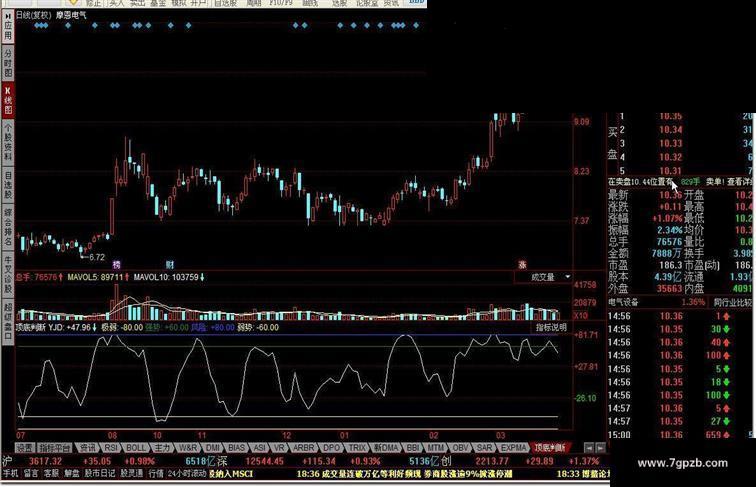
Task: Open 牛叉诊股 diagnosis sidebar tab
Action: [8, 275]
